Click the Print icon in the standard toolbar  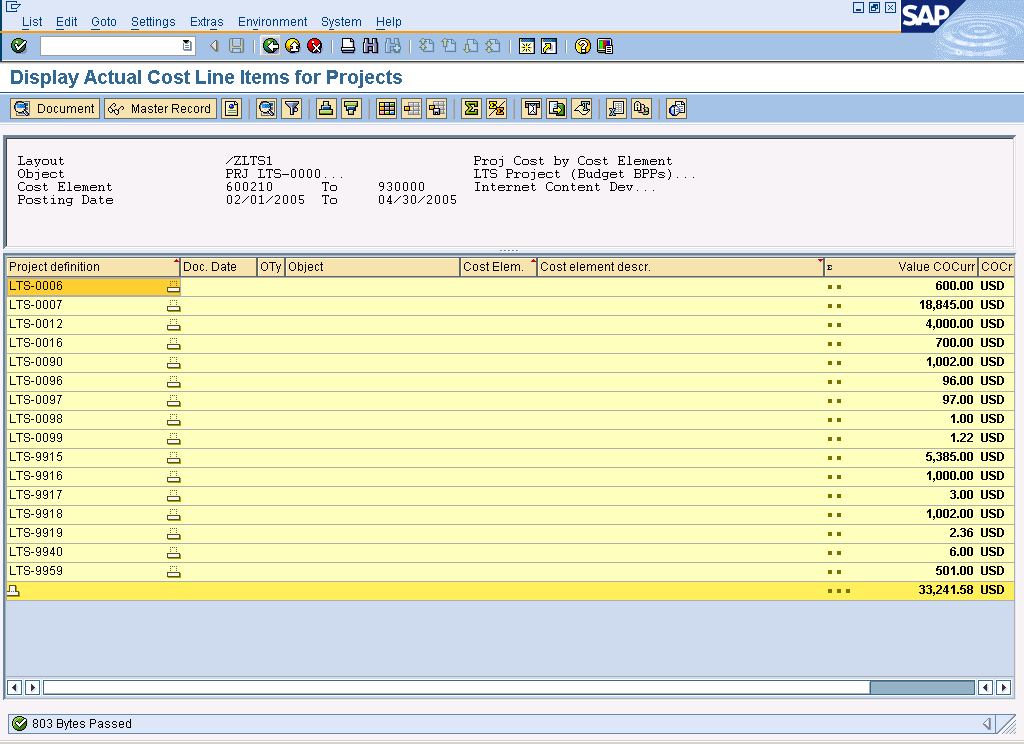click(x=348, y=46)
